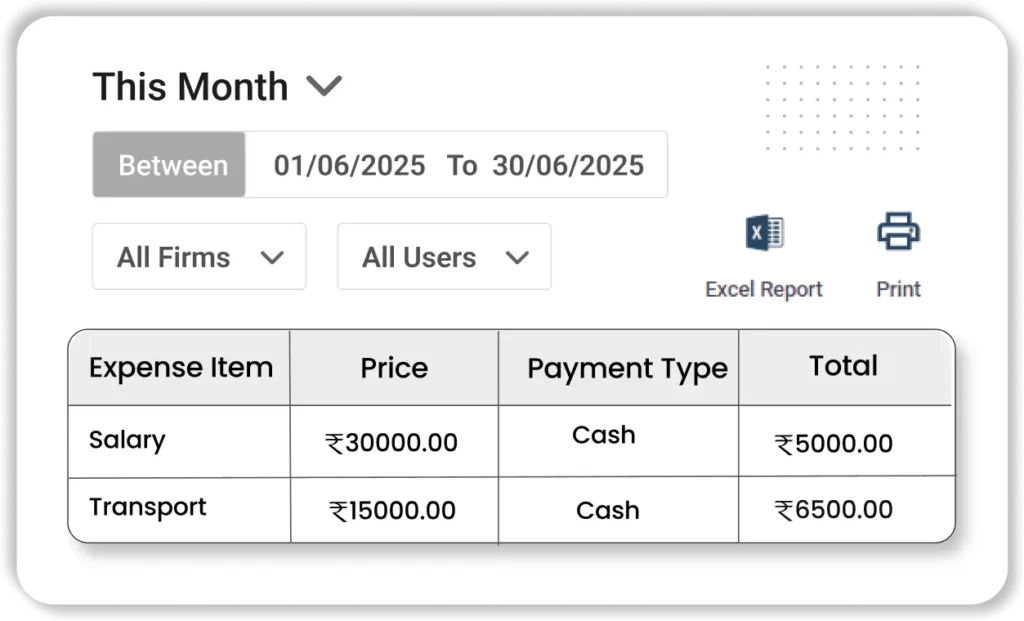Click Cash payment type in Salary row

[603, 435]
